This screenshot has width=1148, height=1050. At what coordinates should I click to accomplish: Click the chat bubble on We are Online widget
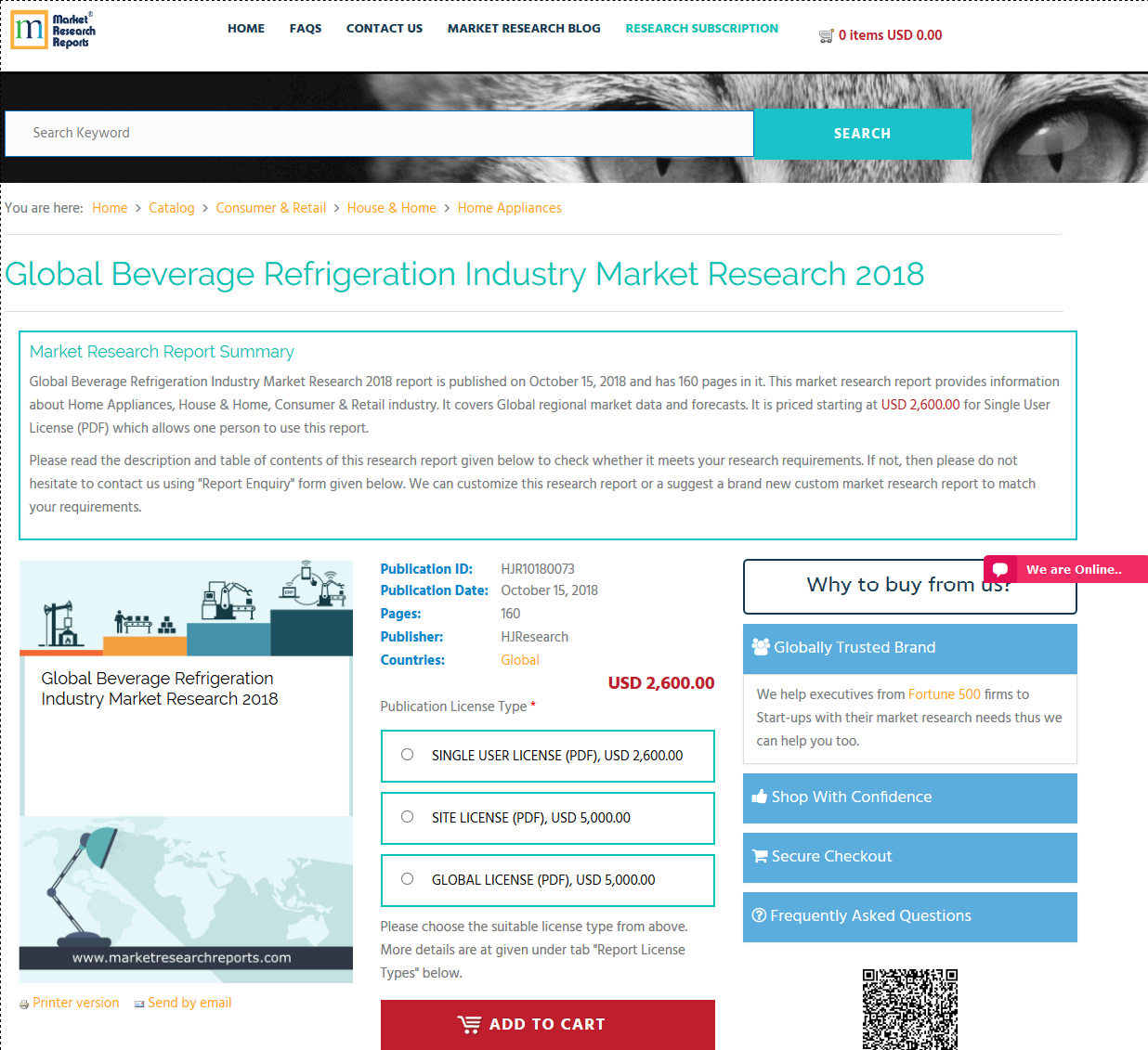pos(1000,569)
